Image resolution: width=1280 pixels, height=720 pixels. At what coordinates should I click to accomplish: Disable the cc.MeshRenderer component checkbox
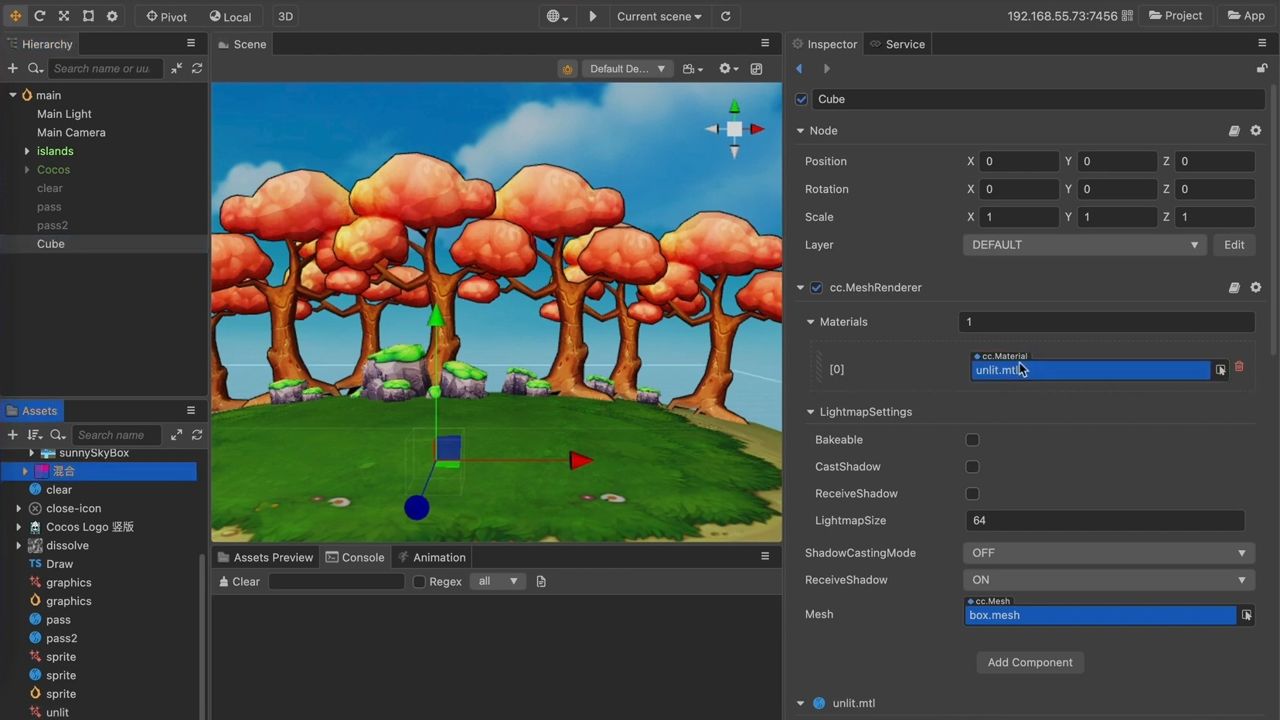point(817,288)
